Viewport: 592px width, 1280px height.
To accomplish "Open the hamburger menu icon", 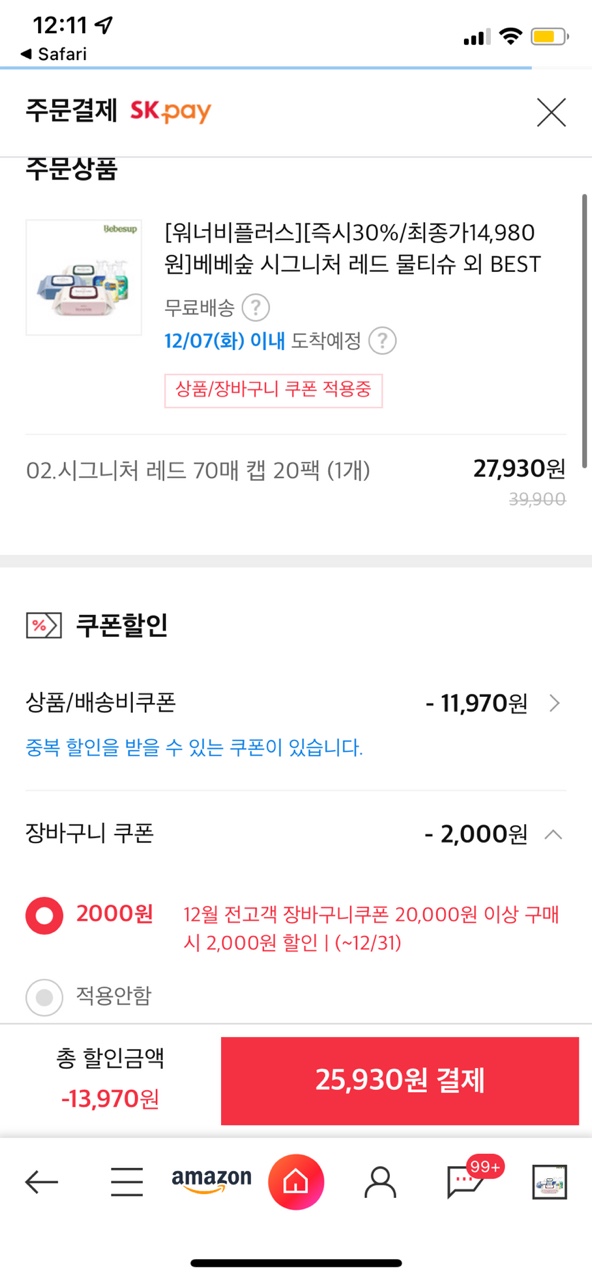I will point(127,1183).
